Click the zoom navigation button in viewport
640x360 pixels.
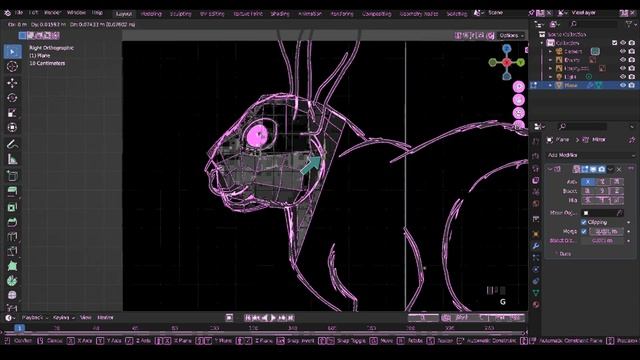point(519,87)
